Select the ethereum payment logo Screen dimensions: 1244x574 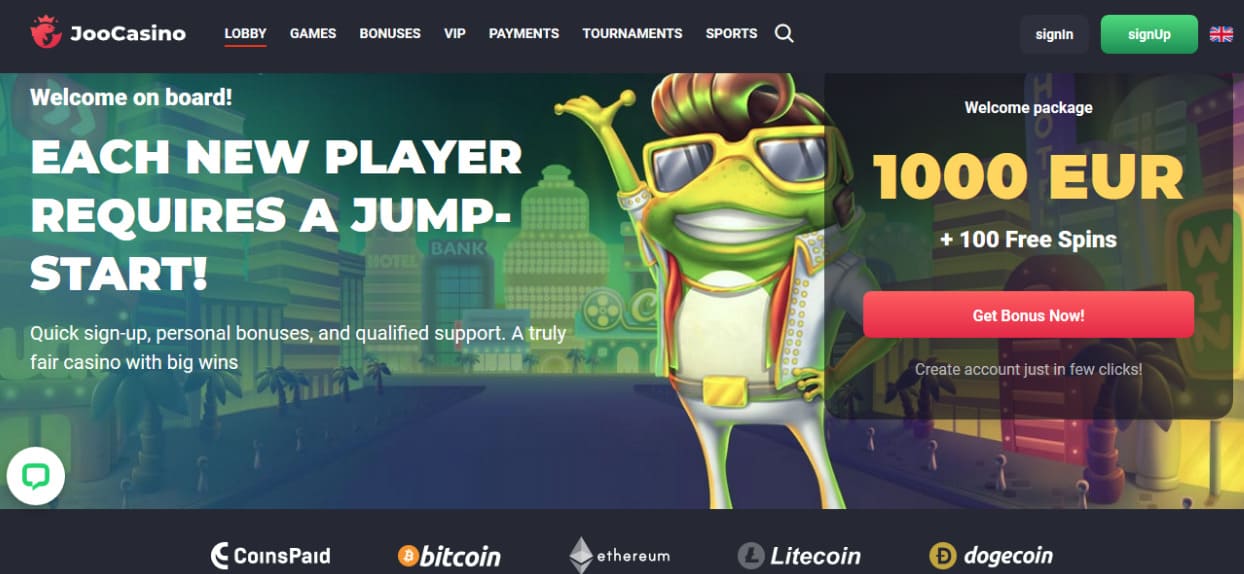[x=620, y=555]
